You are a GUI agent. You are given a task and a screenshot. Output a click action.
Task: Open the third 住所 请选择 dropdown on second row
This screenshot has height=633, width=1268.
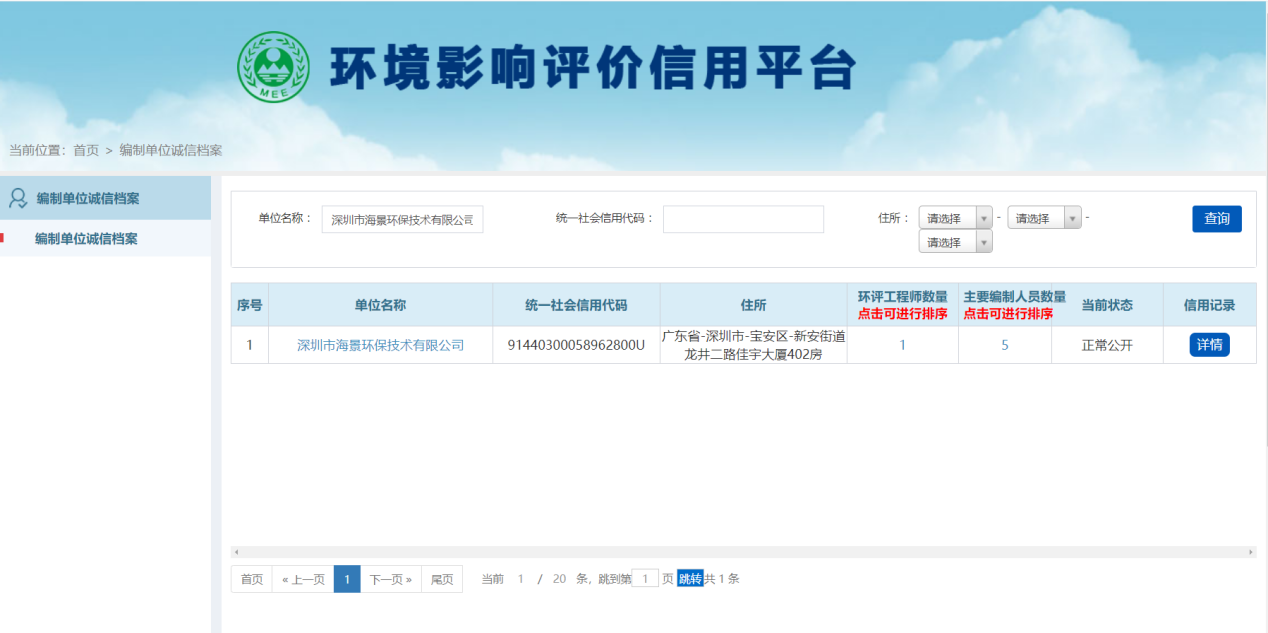[x=955, y=242]
